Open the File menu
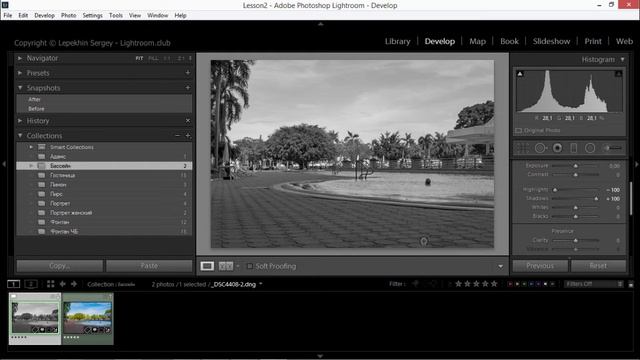This screenshot has width=640, height=360. click(8, 16)
